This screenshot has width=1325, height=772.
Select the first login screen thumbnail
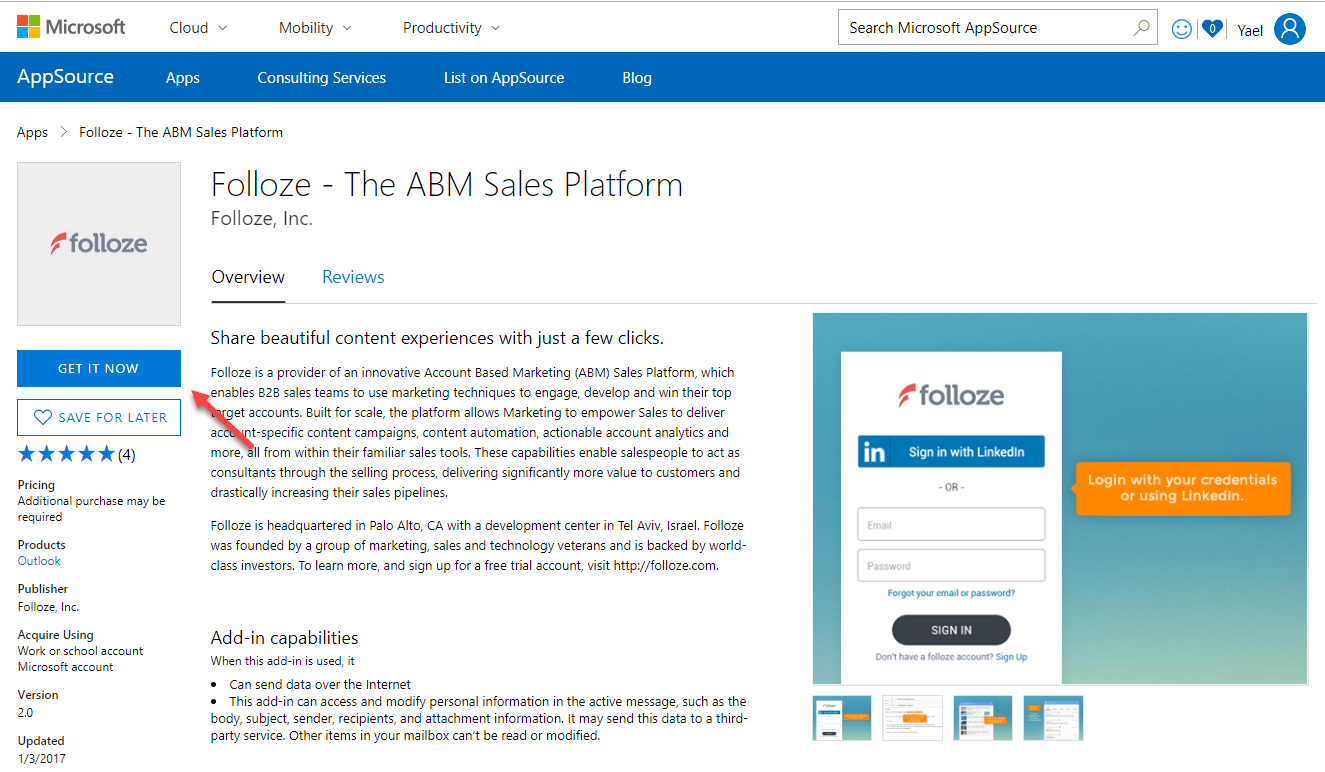pyautogui.click(x=841, y=717)
